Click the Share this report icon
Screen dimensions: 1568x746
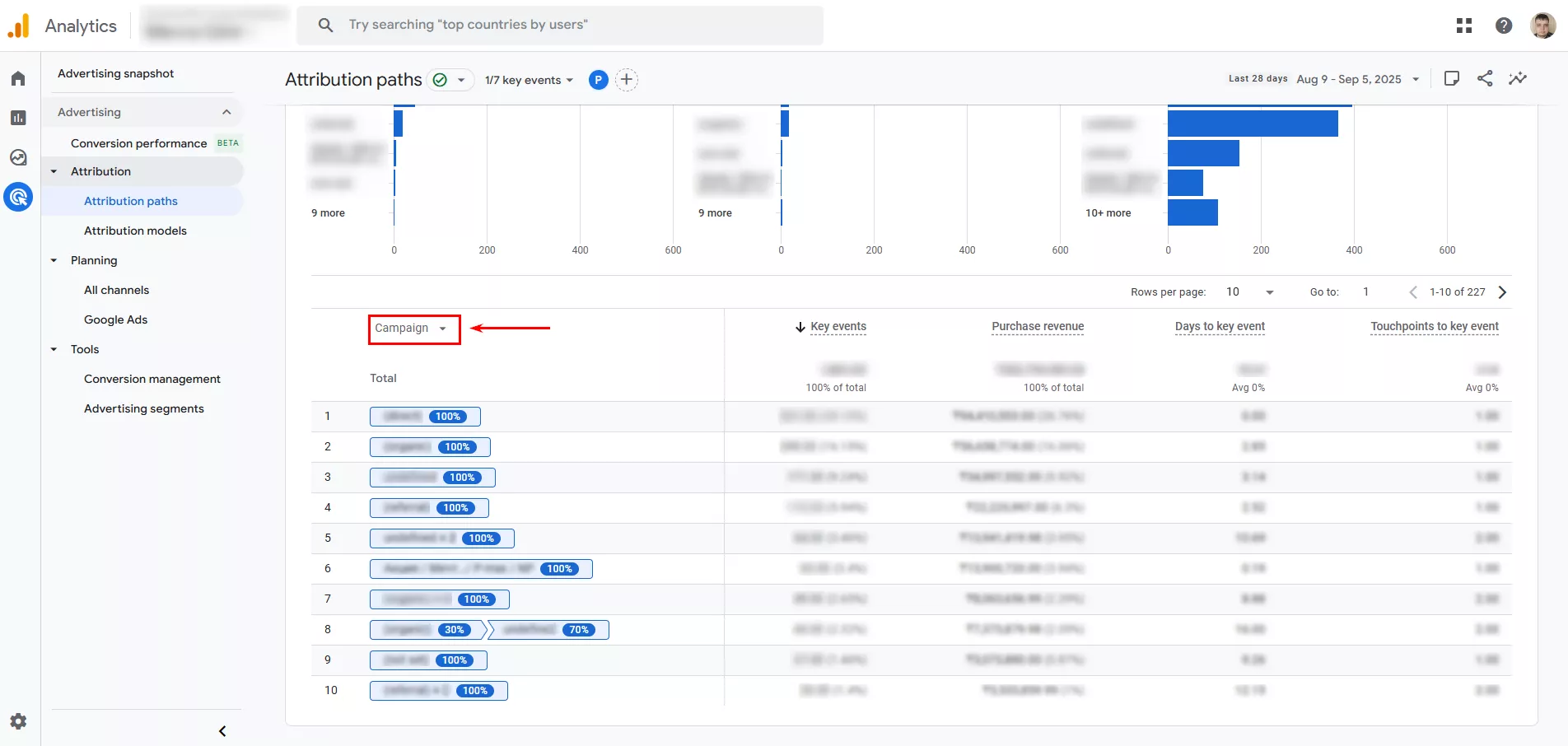coord(1485,79)
